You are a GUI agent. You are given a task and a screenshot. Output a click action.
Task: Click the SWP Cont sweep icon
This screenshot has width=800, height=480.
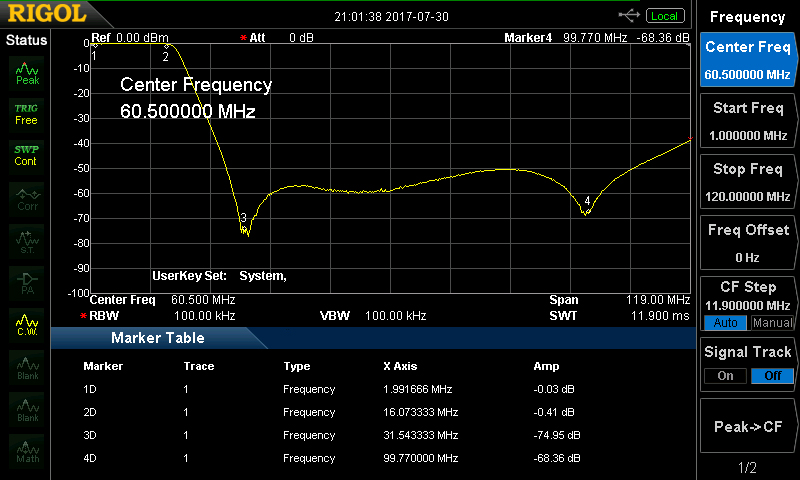[27, 155]
